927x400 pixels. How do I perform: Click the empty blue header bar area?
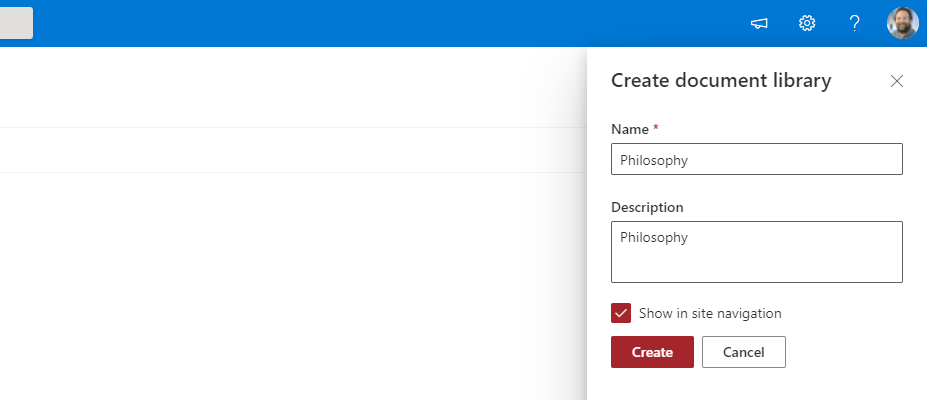tap(400, 23)
